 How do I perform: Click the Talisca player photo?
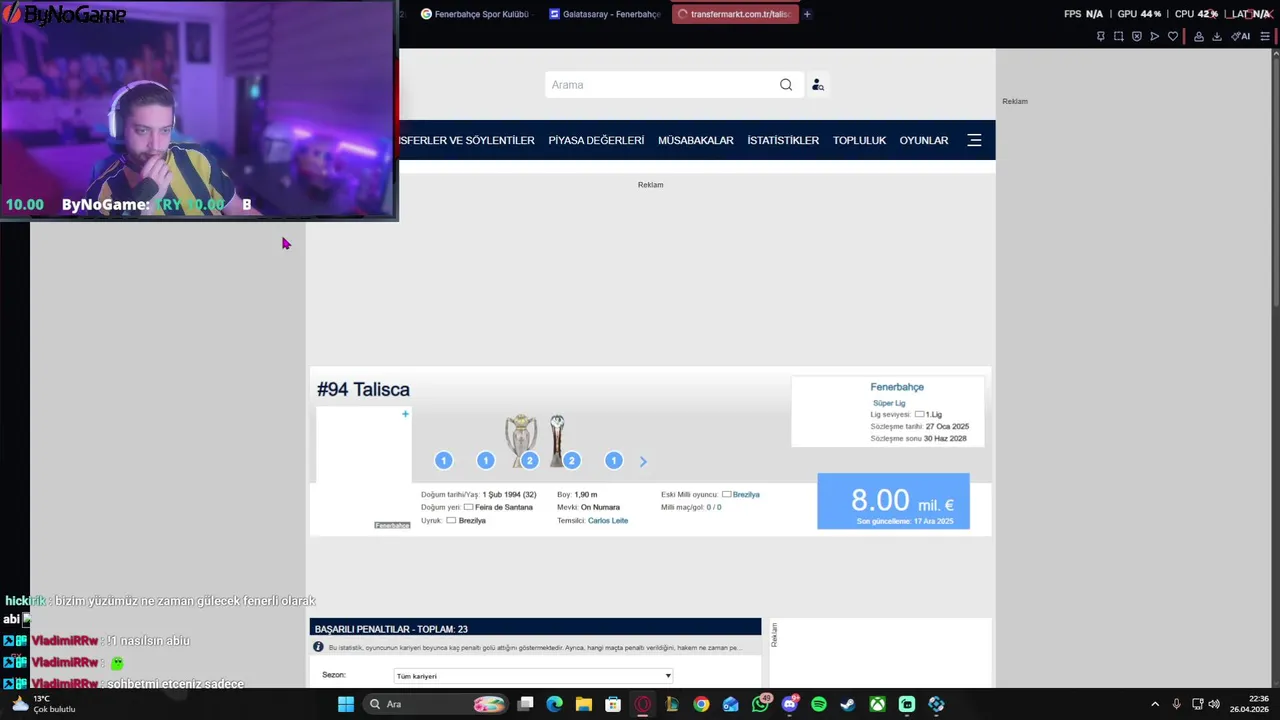(x=364, y=470)
